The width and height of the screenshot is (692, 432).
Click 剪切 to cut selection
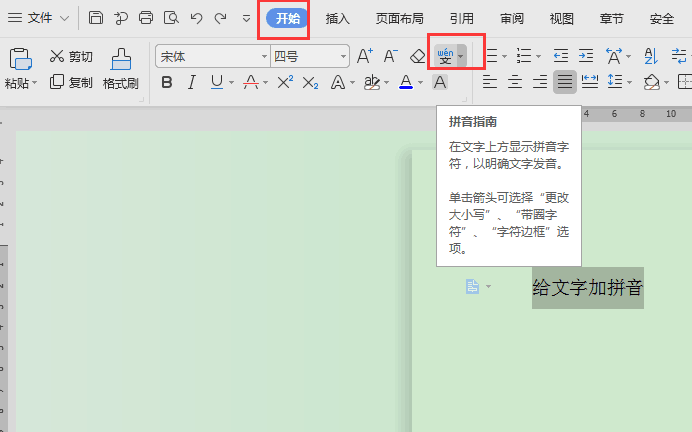pyautogui.click(x=71, y=56)
